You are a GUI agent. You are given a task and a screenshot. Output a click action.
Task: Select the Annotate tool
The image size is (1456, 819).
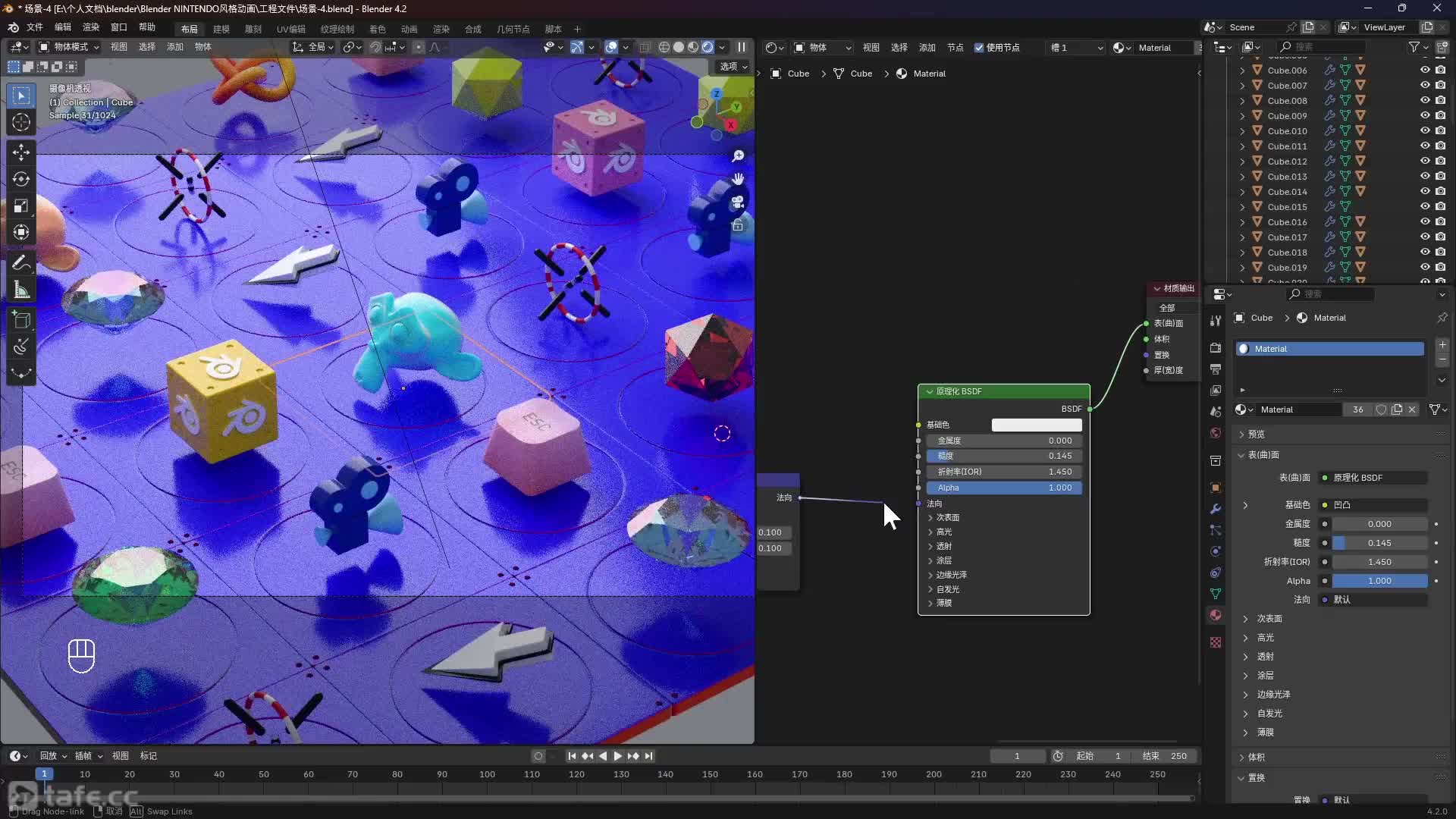21,263
